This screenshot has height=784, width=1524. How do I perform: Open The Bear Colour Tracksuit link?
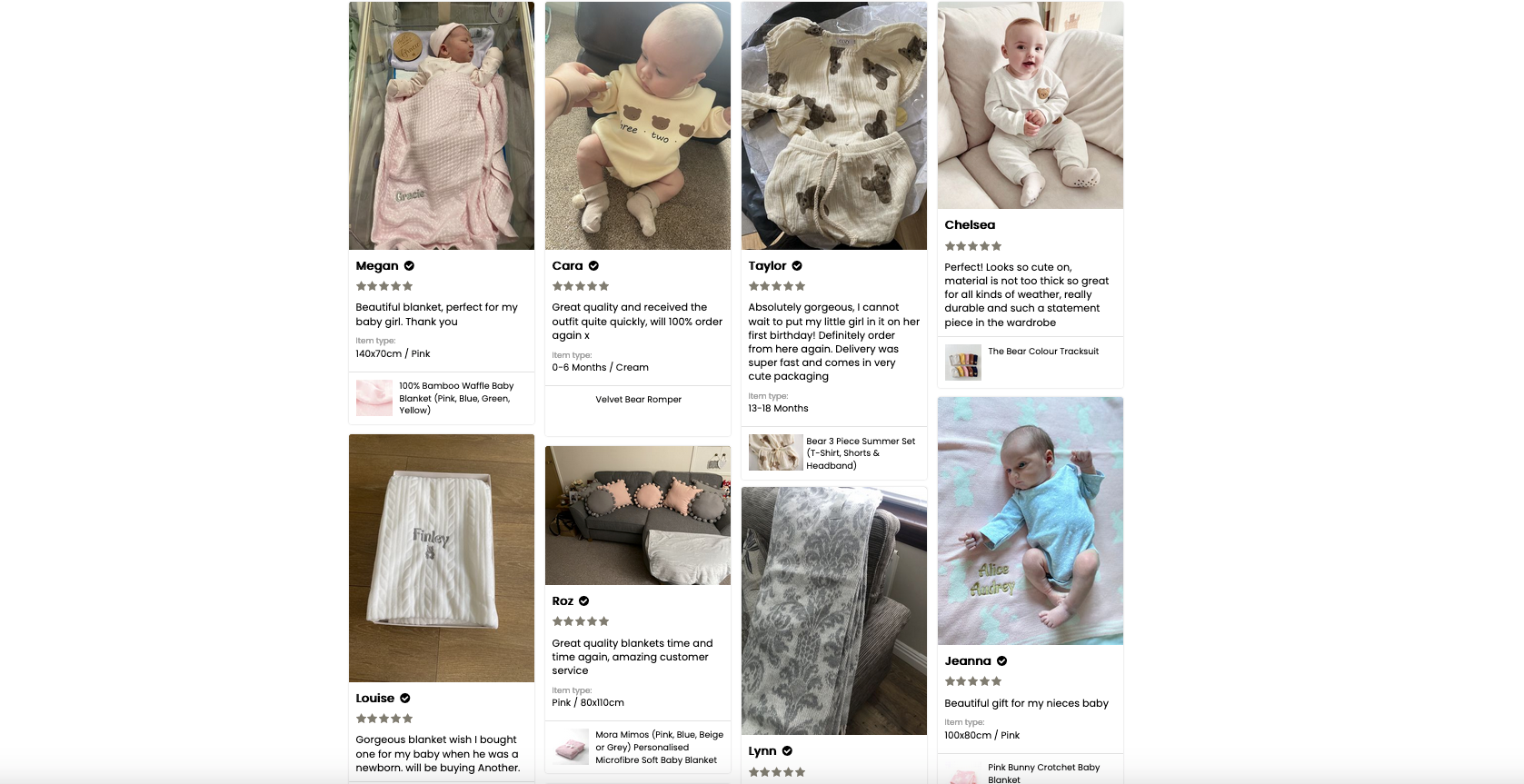tap(1043, 352)
